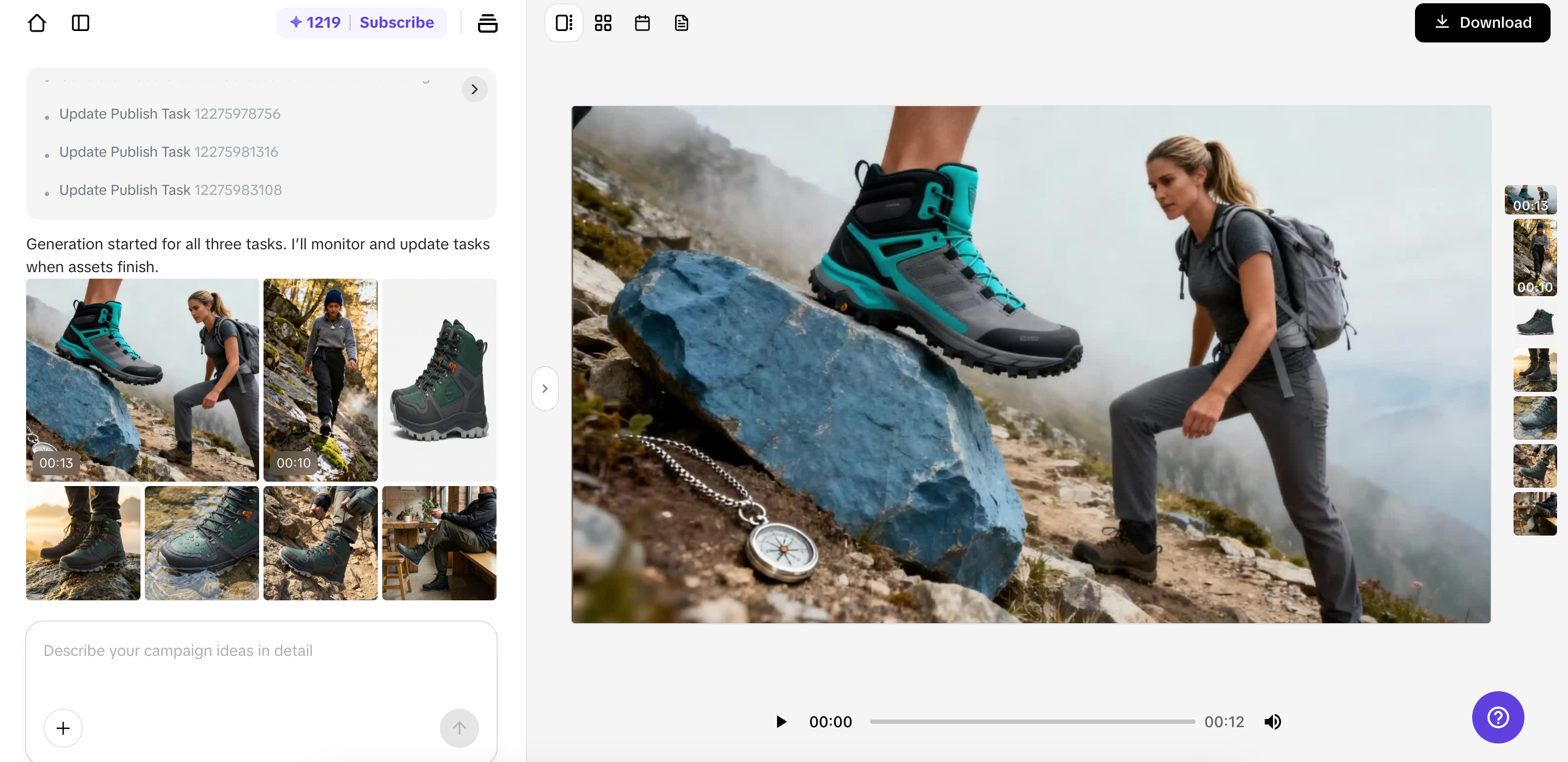
Task: Click the campaign ideas text input
Action: point(262,650)
